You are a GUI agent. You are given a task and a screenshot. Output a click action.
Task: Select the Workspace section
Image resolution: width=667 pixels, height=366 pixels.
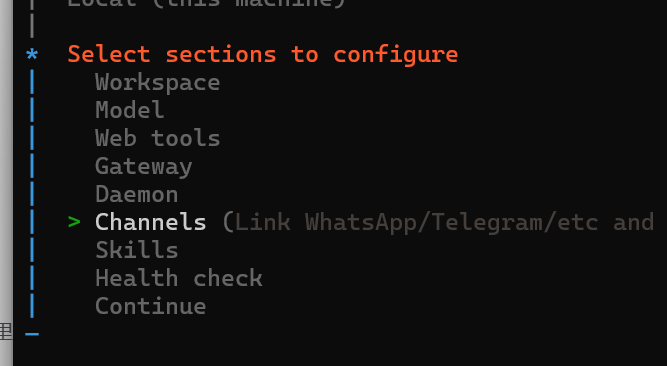click(x=157, y=83)
